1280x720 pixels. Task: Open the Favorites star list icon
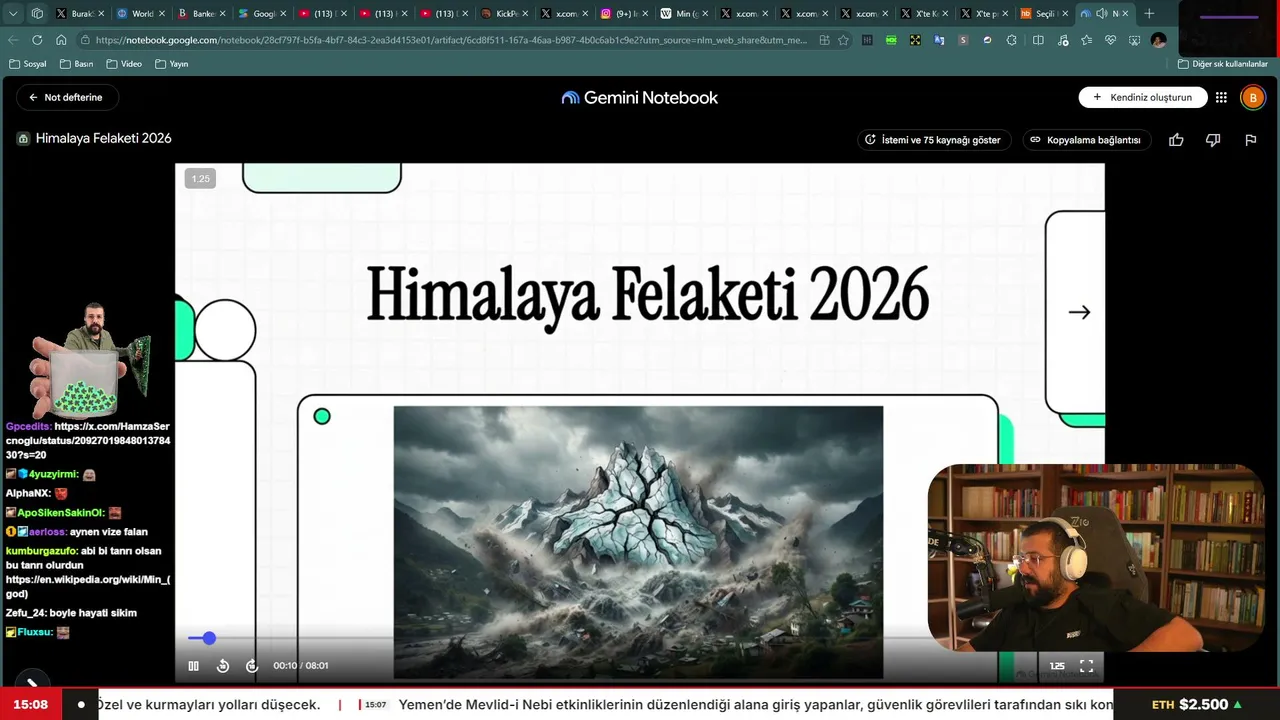click(x=1086, y=40)
